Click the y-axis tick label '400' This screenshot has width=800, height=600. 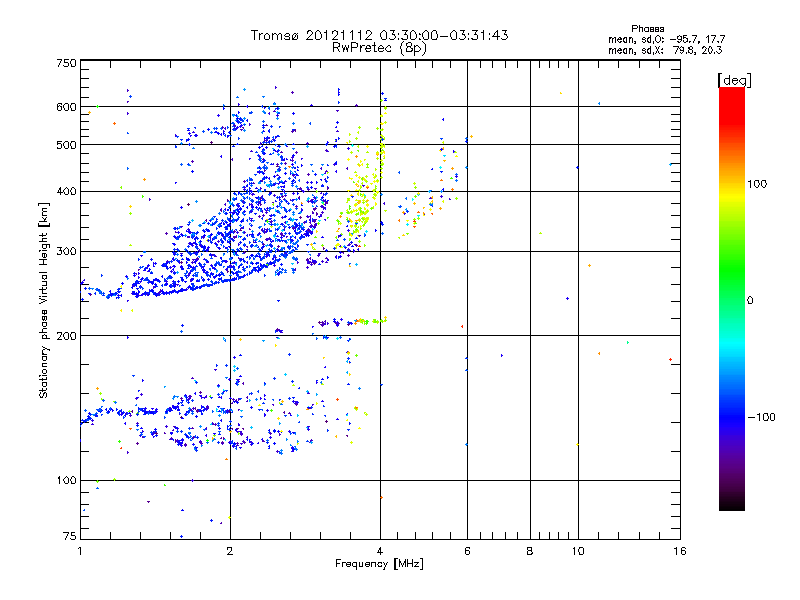point(66,192)
